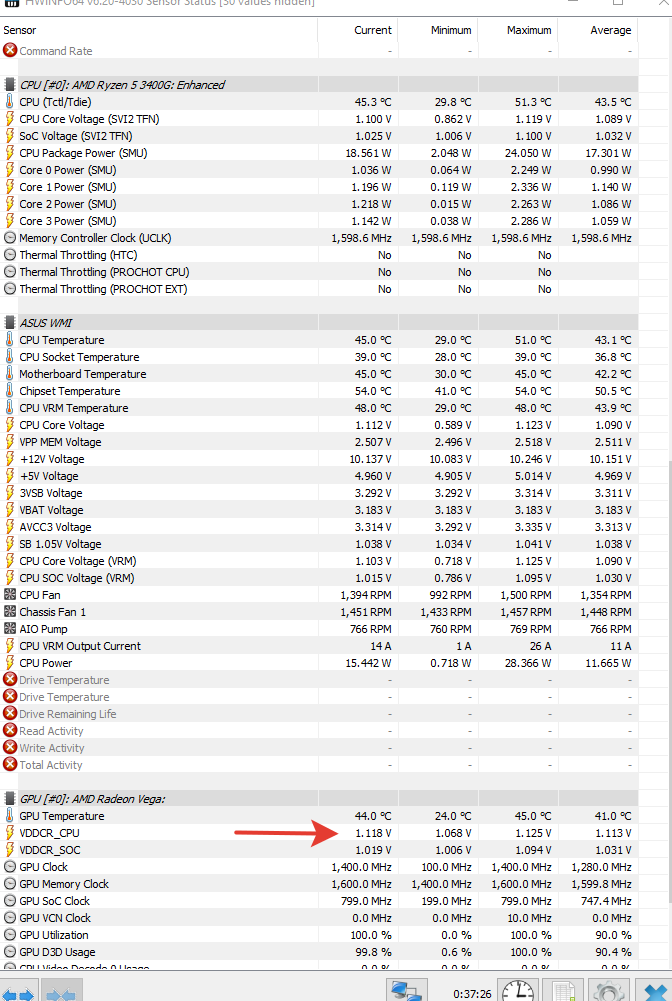672x1001 pixels.
Task: Click the shrink columns arrows icon
Action: tap(61, 991)
